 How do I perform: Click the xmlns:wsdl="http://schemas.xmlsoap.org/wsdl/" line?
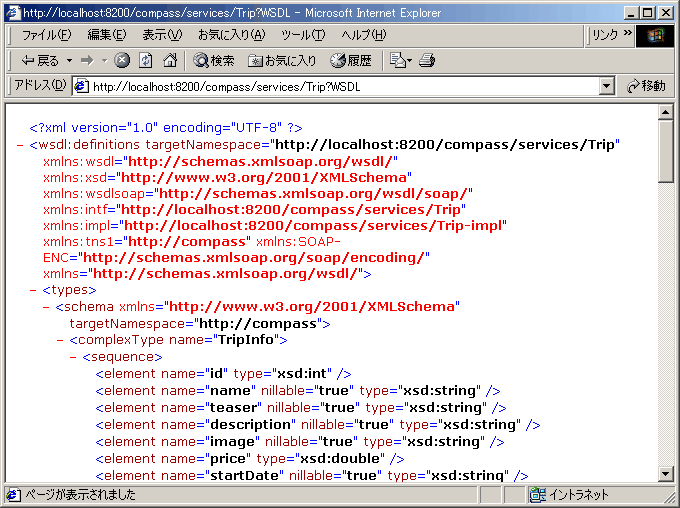pos(220,161)
